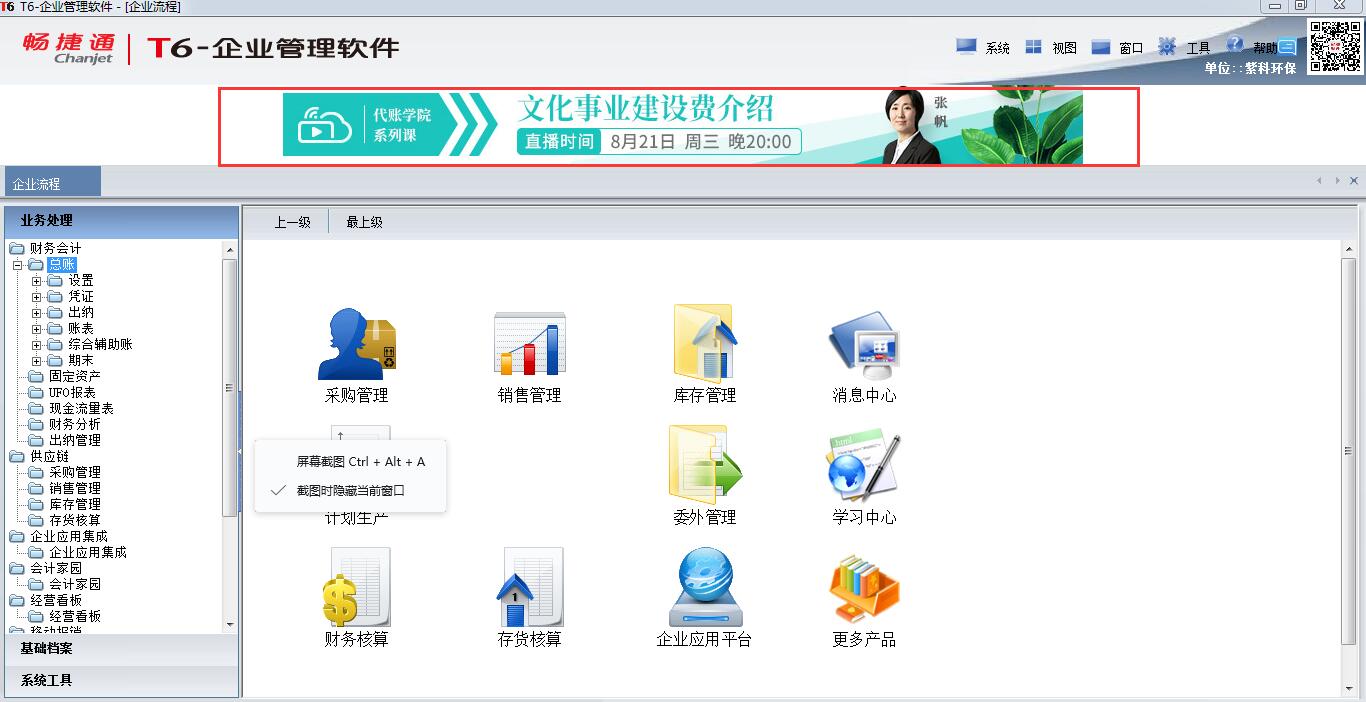Select 采购管理 under 供应链 in tree
The height and width of the screenshot is (702, 1366).
tap(75, 473)
